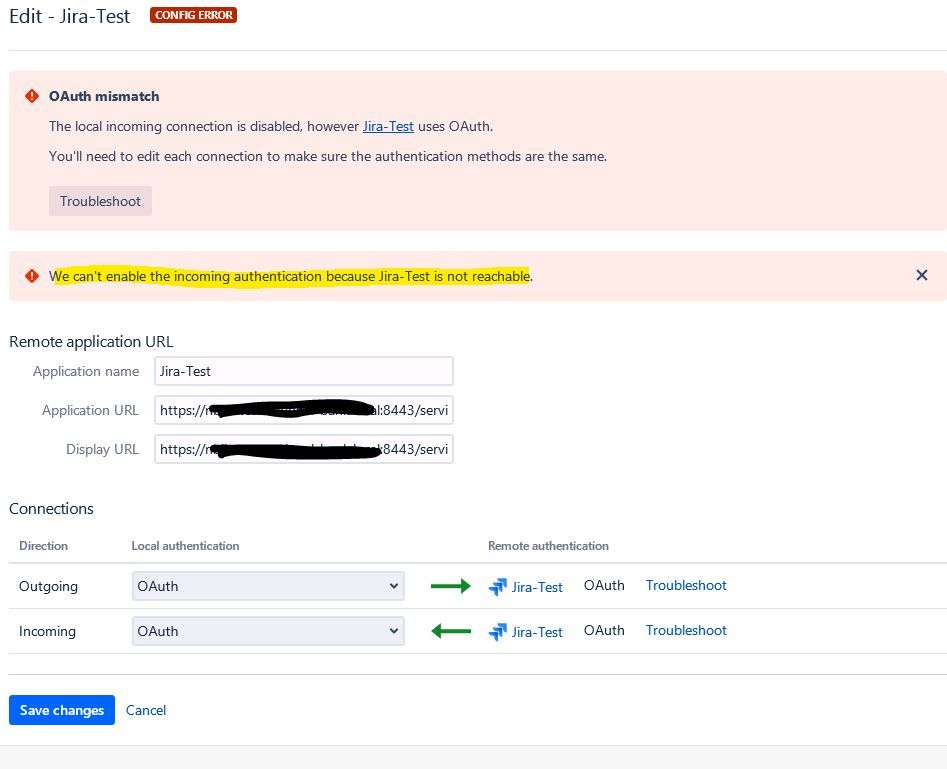Image resolution: width=947 pixels, height=769 pixels.
Task: Edit the Application name field
Action: [x=304, y=371]
